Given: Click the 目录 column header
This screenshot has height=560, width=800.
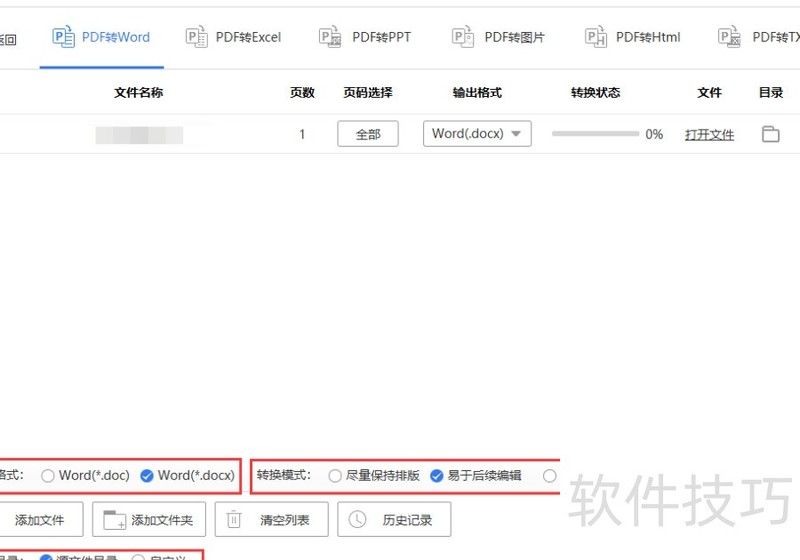Looking at the screenshot, I should click(x=771, y=92).
